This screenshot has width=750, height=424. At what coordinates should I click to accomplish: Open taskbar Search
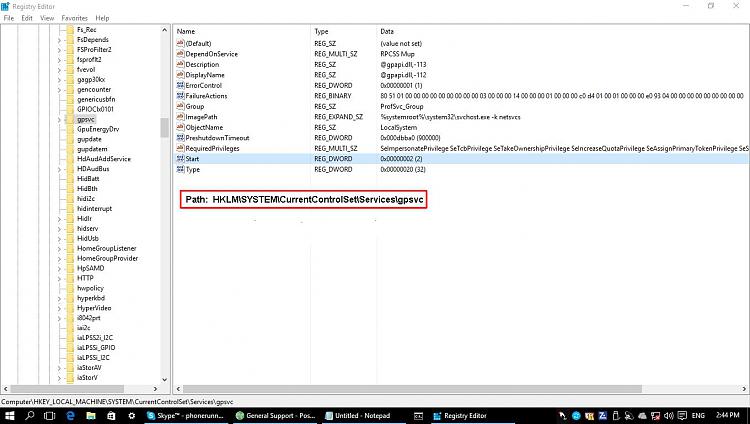(30, 415)
